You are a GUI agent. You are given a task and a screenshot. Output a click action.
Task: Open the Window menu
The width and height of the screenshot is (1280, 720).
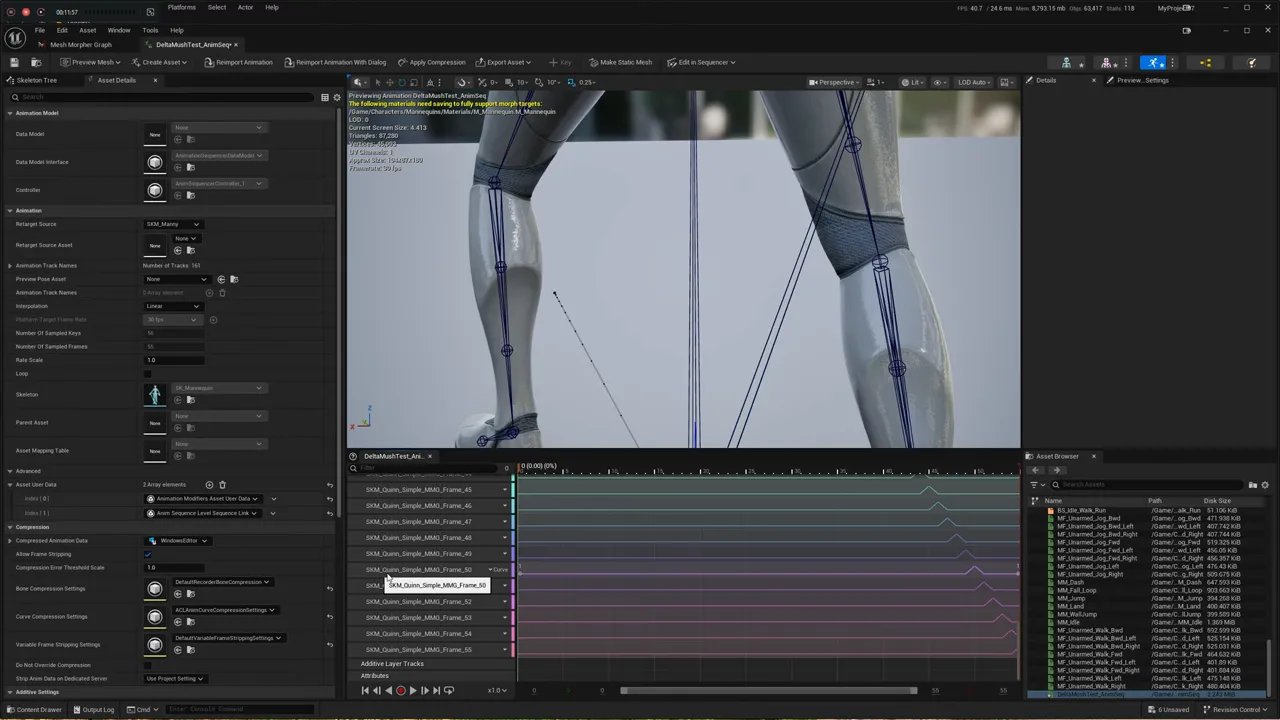(119, 30)
